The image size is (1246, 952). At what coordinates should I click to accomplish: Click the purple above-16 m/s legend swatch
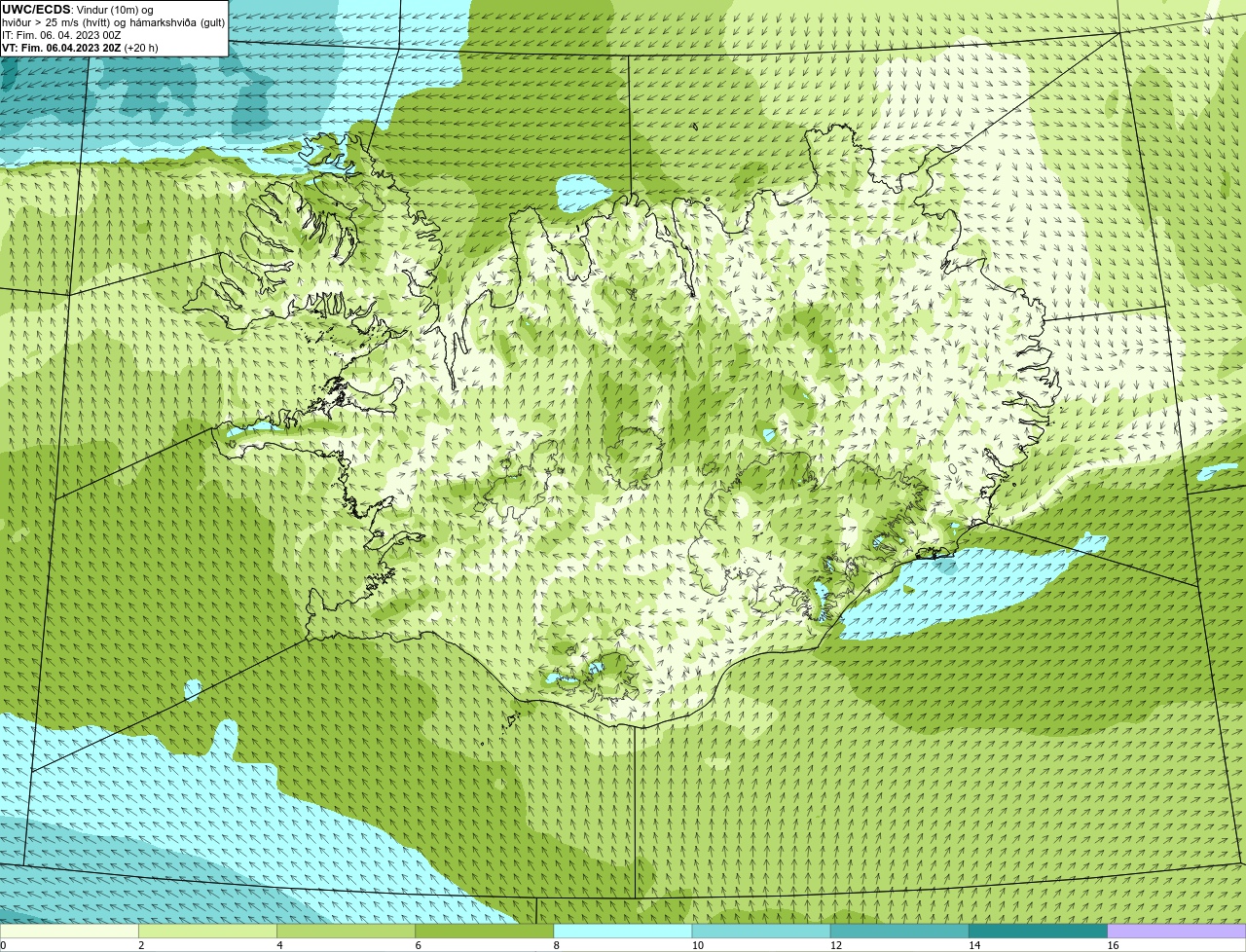[x=1177, y=932]
